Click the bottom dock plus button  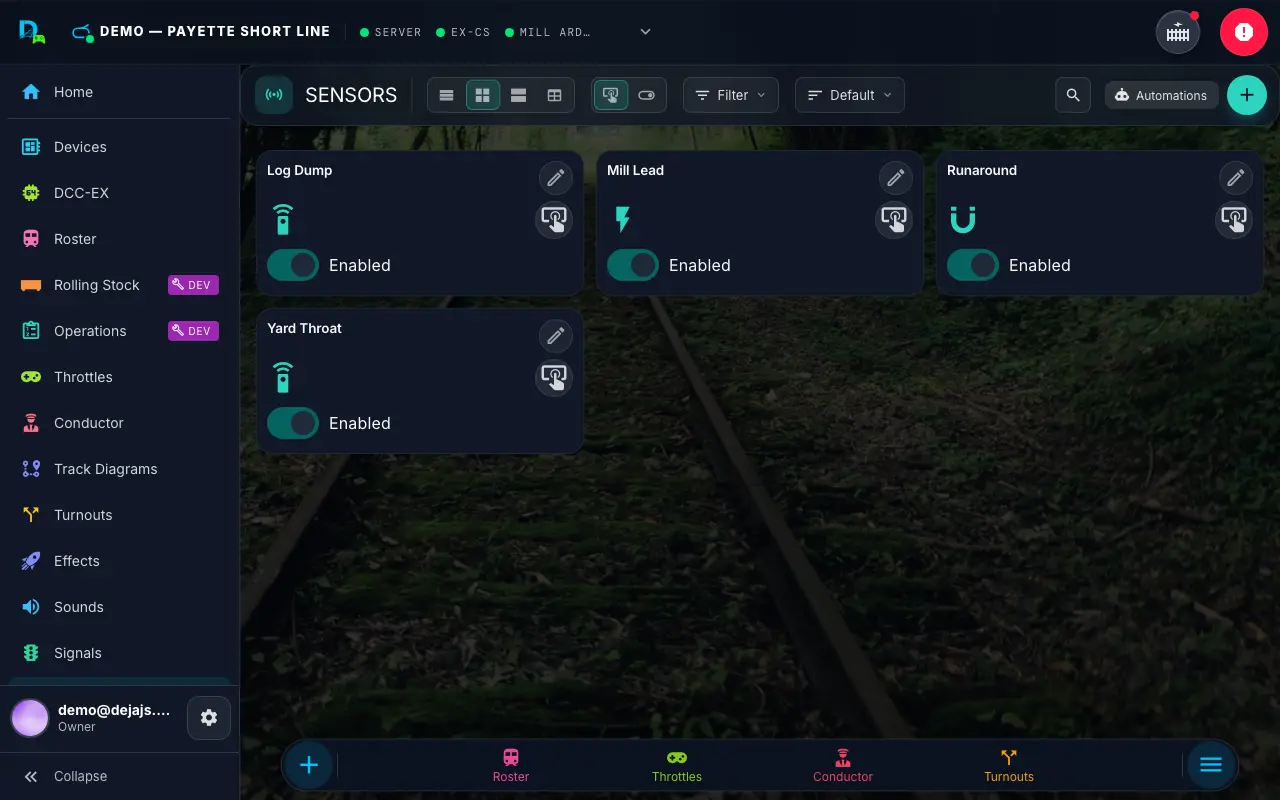309,765
